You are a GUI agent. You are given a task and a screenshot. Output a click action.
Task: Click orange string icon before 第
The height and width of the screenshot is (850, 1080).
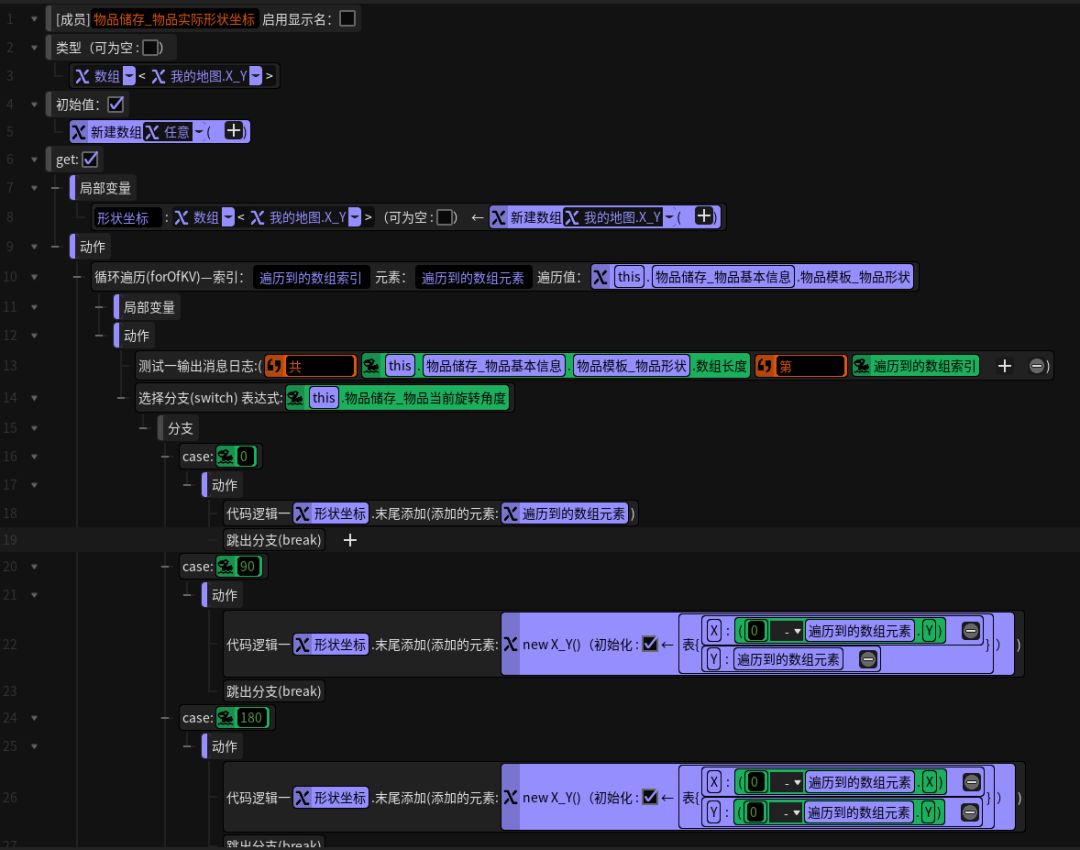pos(765,366)
